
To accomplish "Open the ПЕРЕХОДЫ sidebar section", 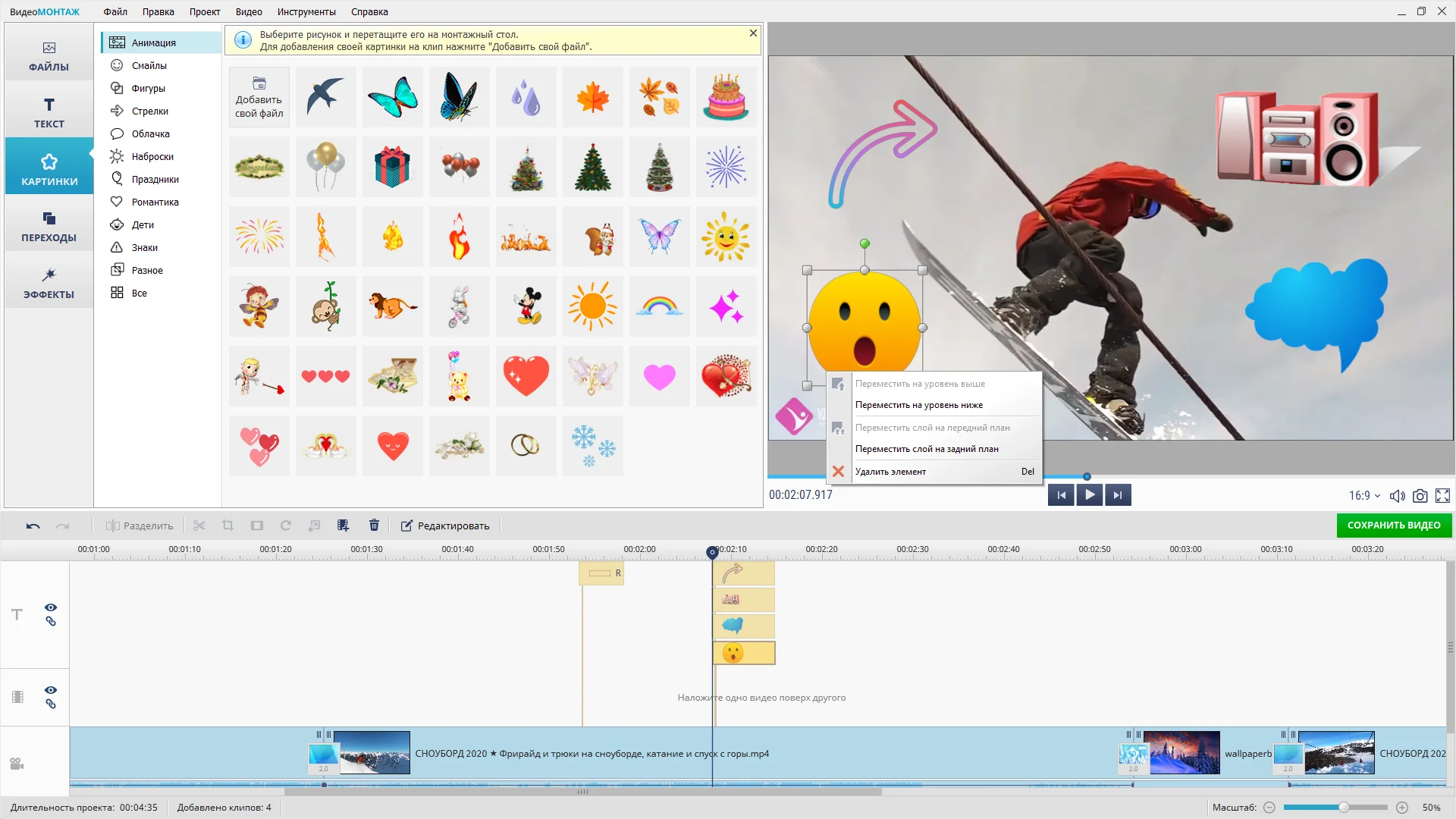I will (x=49, y=227).
